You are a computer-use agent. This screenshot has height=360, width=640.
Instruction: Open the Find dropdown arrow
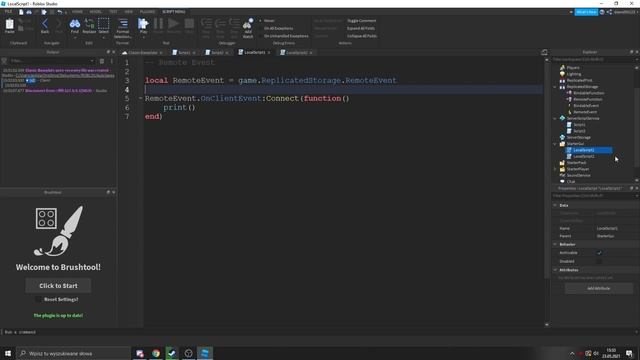[x=75, y=37]
